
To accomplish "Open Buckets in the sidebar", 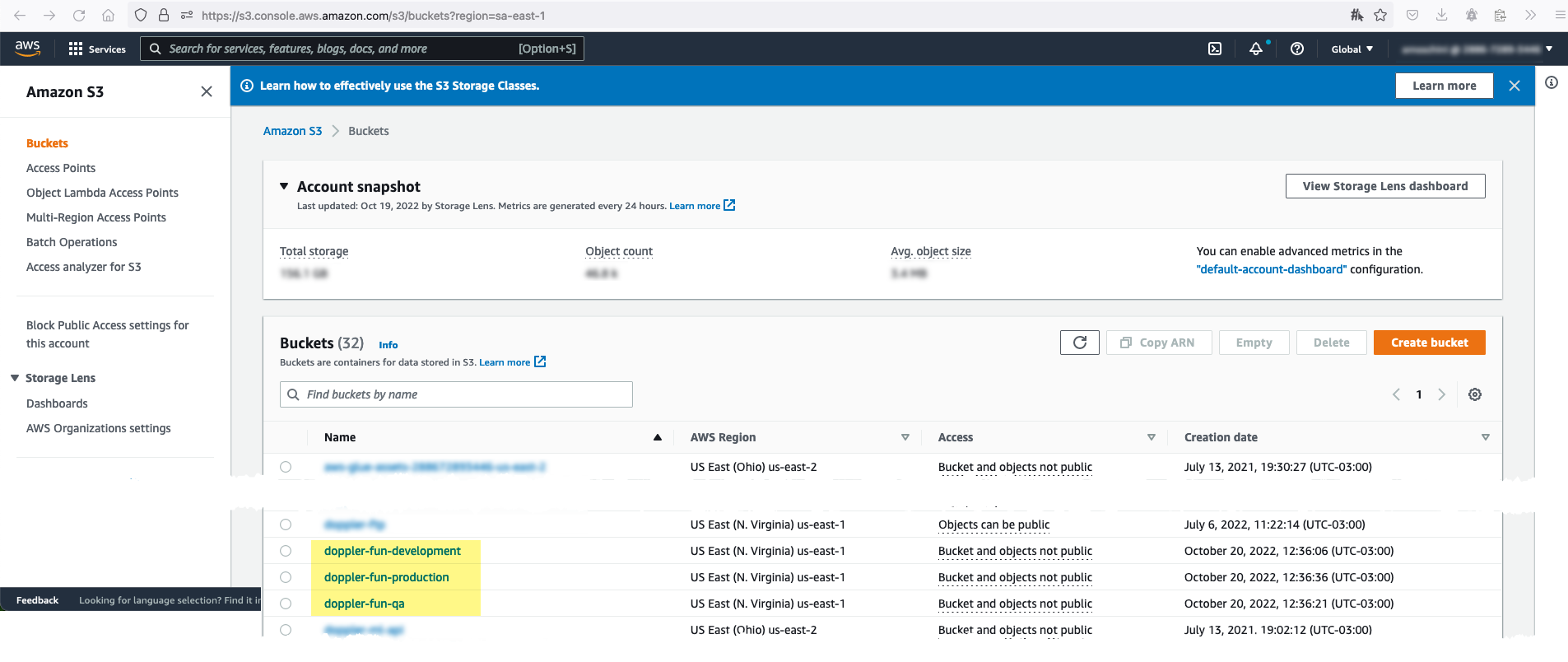I will coord(47,143).
